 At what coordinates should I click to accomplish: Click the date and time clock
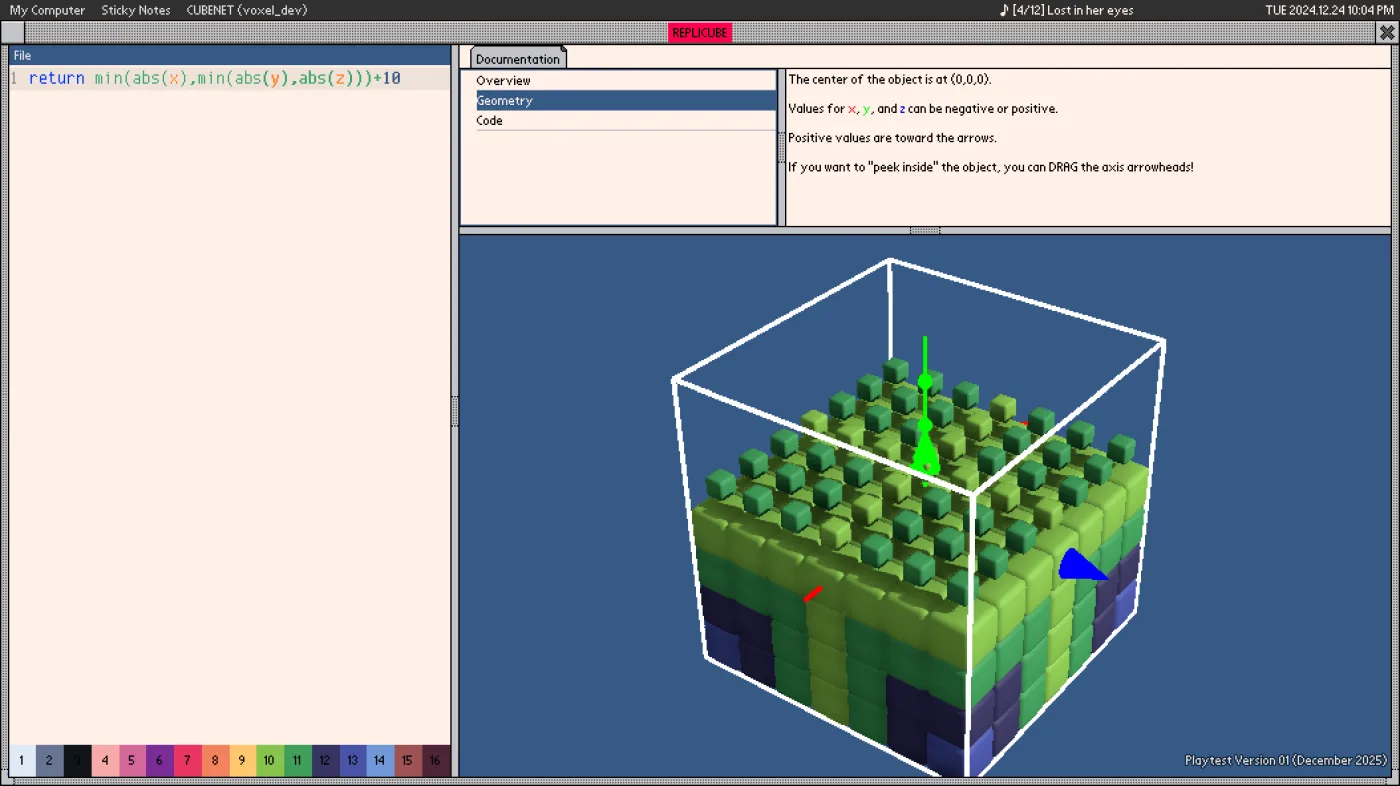pyautogui.click(x=1330, y=10)
